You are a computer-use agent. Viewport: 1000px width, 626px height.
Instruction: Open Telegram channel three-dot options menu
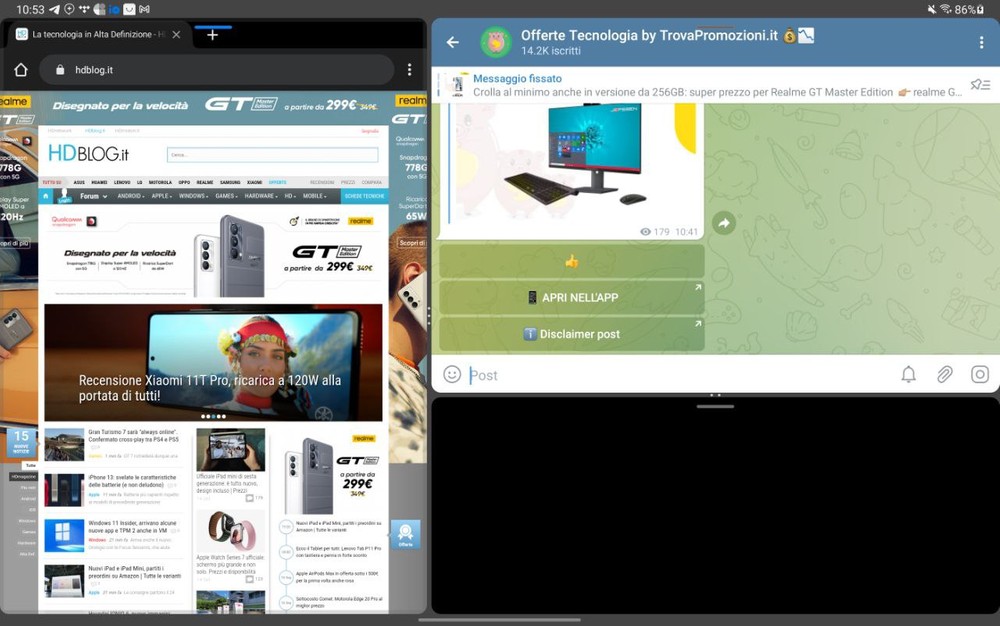coord(981,43)
